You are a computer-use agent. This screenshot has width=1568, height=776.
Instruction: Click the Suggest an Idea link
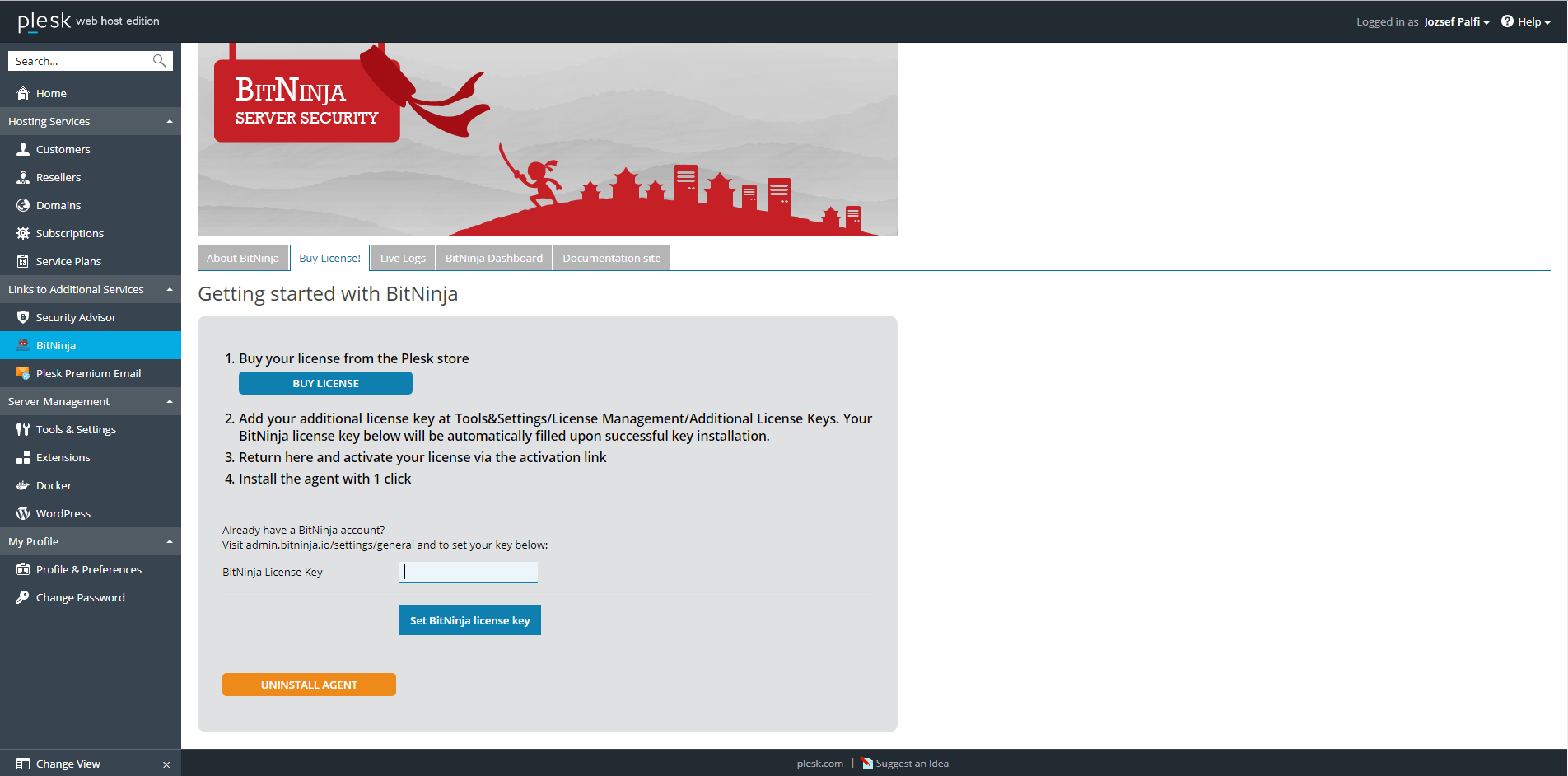pos(912,764)
